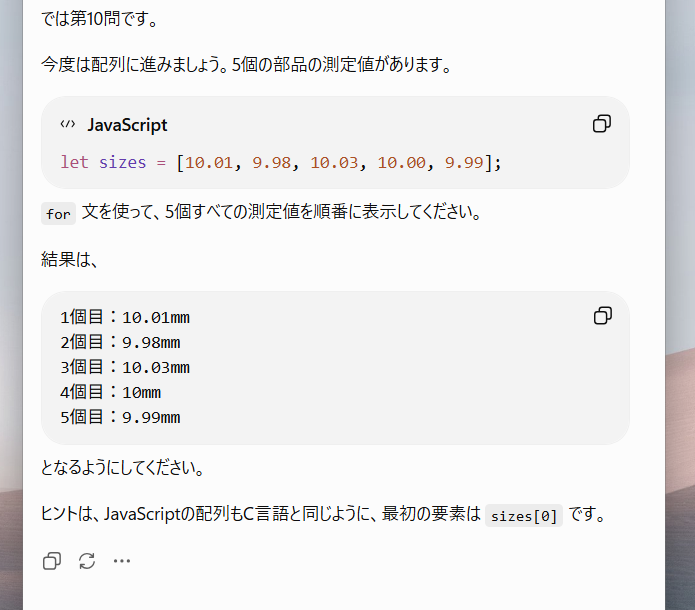
Task: Regenerate the response
Action: [x=87, y=561]
